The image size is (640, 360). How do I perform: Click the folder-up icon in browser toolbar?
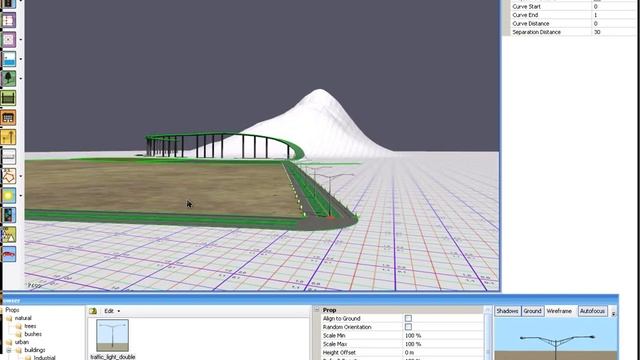(x=93, y=311)
